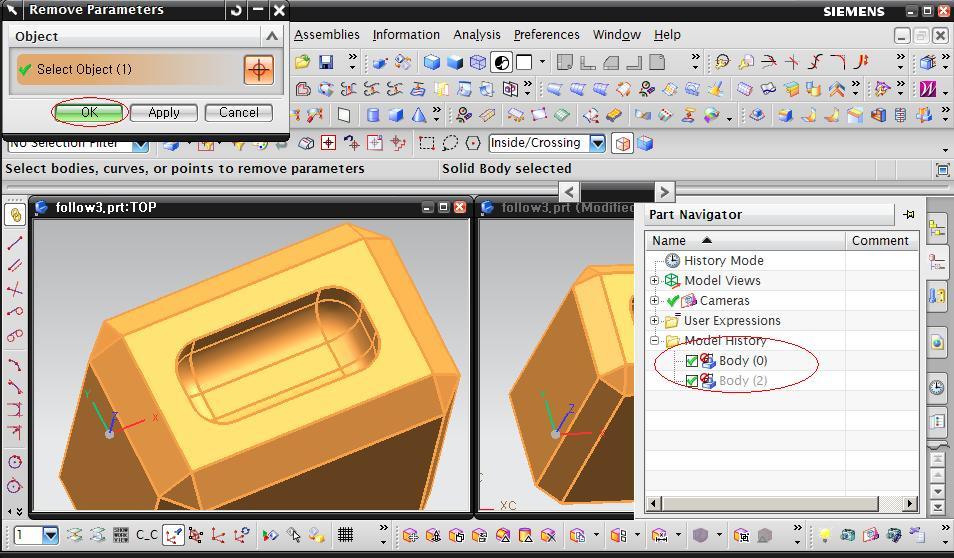Click the Apply button
The width and height of the screenshot is (954, 558).
164,112
